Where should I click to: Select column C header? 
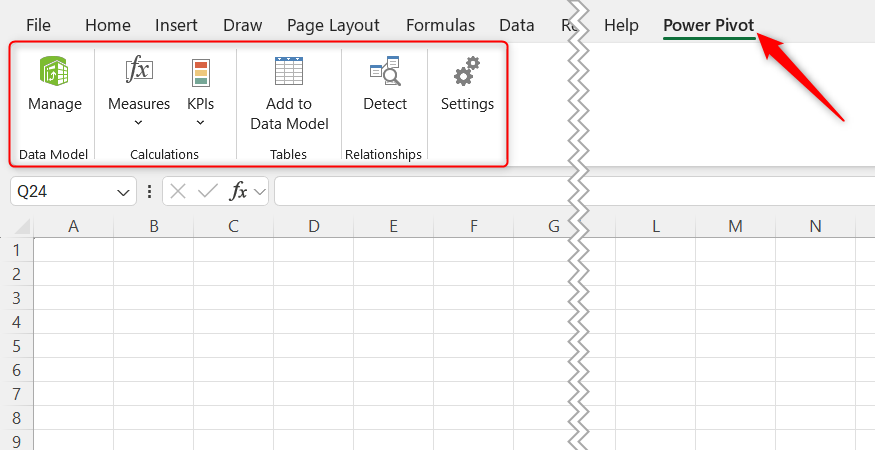click(233, 226)
